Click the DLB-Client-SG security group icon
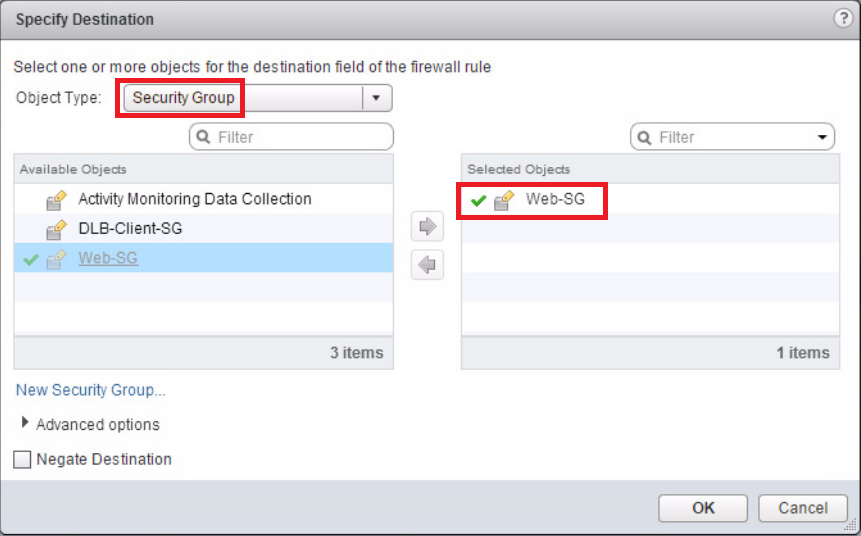 point(56,230)
